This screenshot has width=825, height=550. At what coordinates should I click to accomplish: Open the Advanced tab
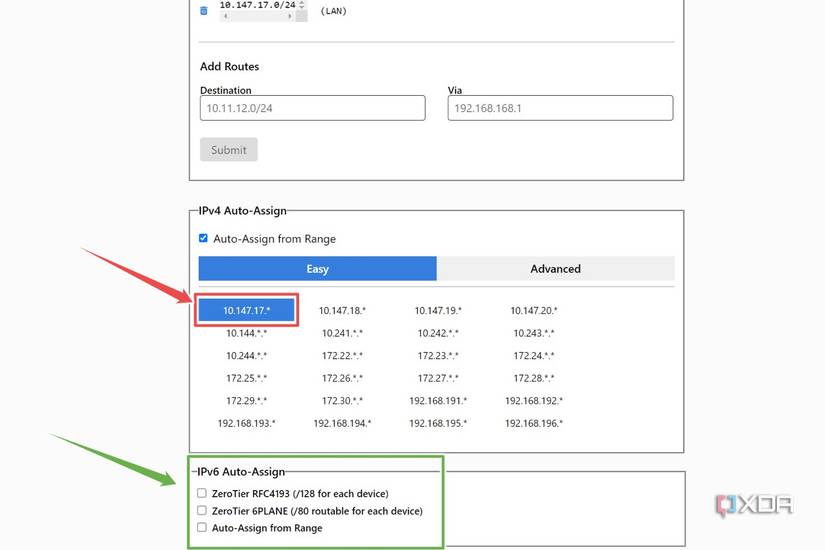click(555, 268)
